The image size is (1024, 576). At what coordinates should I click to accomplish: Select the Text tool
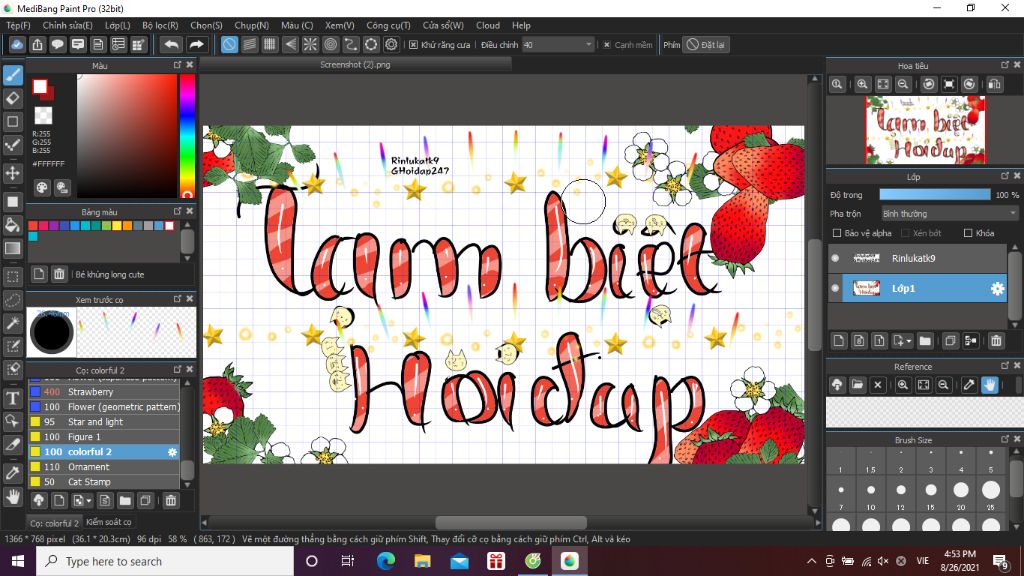click(12, 398)
